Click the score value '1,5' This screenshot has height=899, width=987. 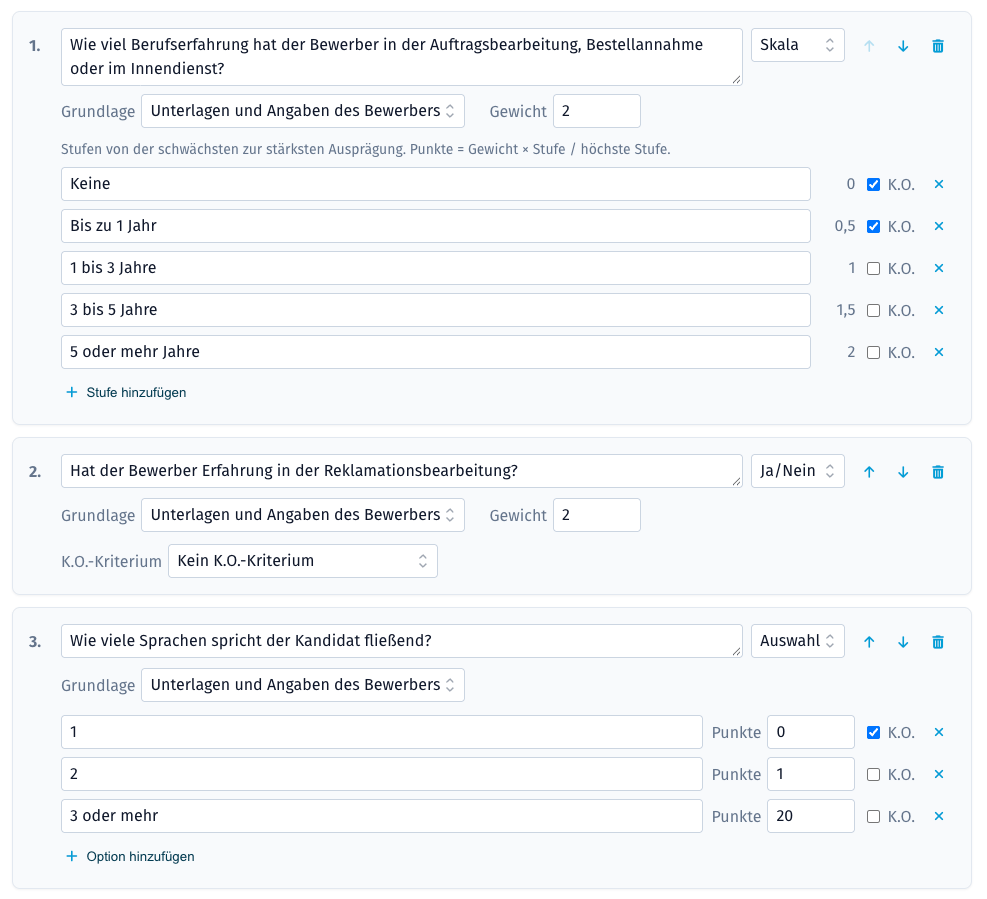click(845, 310)
